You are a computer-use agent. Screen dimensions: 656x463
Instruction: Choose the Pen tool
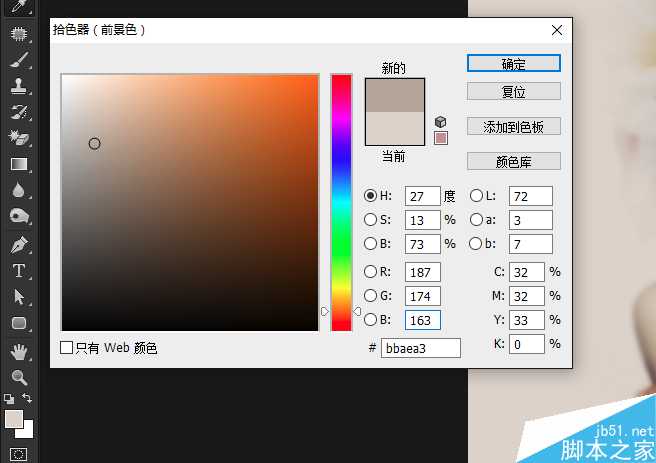pyautogui.click(x=18, y=244)
